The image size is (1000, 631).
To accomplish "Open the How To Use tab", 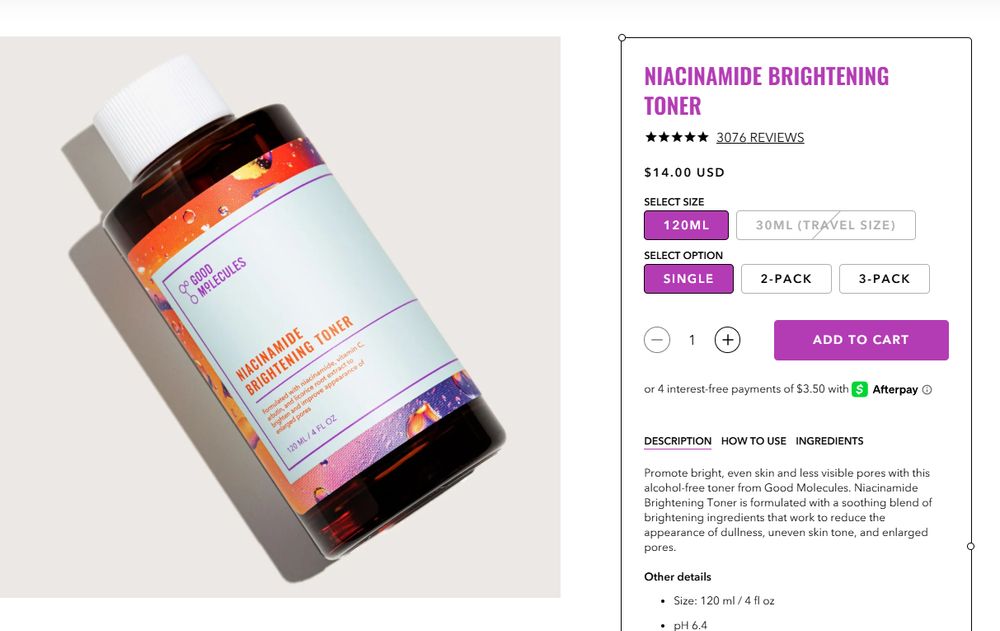I will point(753,441).
